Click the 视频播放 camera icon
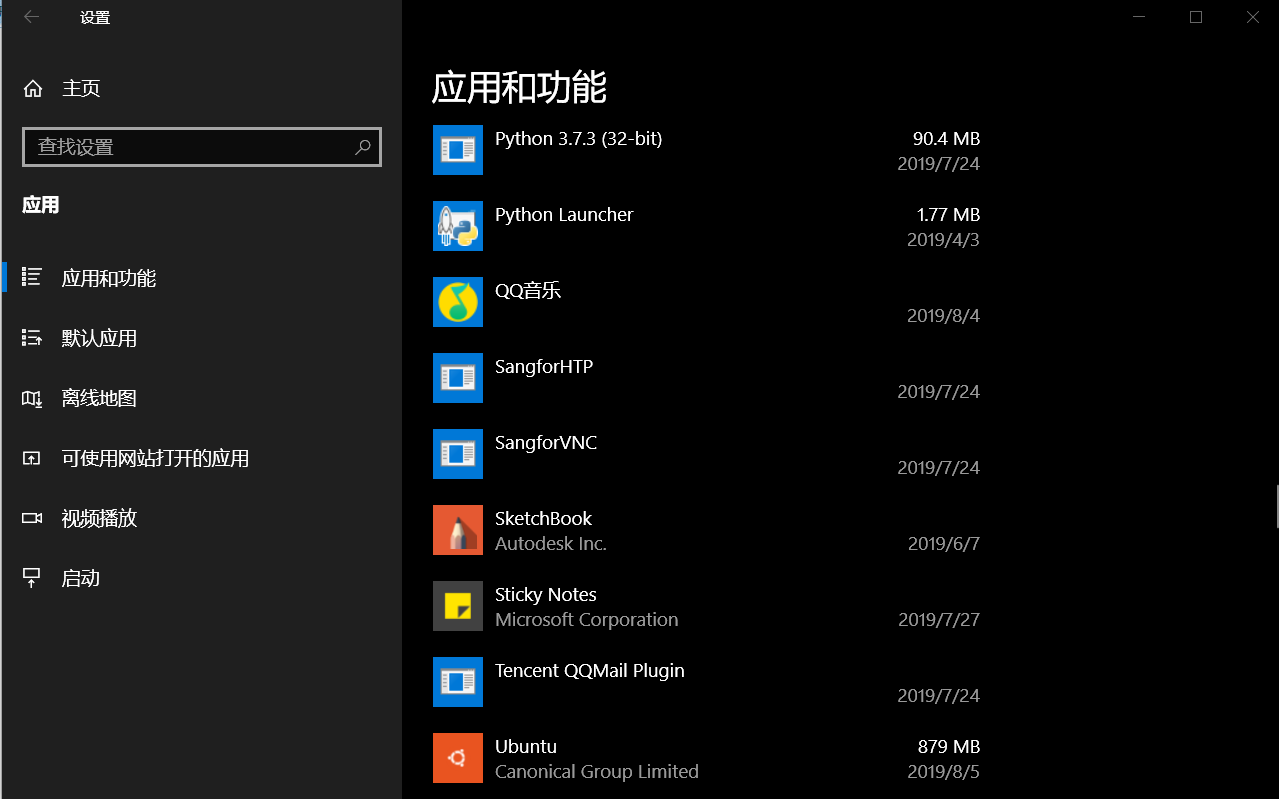Viewport: 1279px width, 799px height. pyautogui.click(x=32, y=518)
